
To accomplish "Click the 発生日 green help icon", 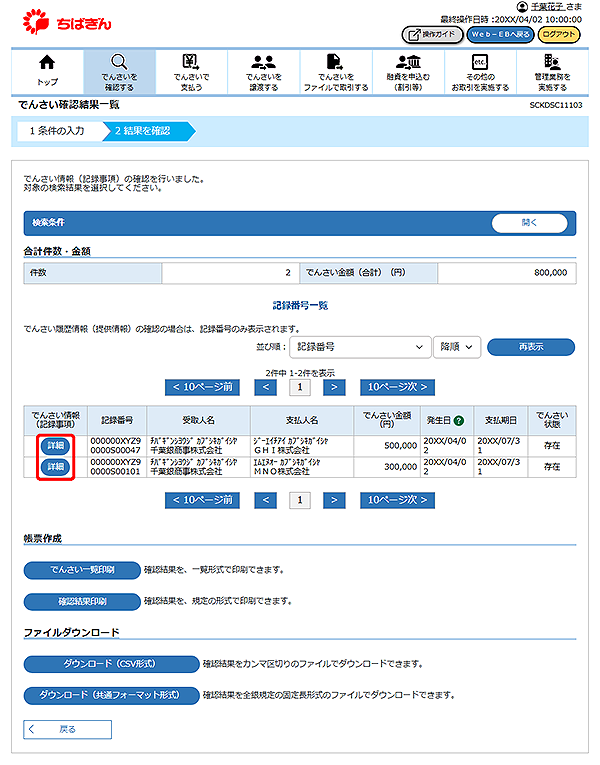I will click(459, 421).
